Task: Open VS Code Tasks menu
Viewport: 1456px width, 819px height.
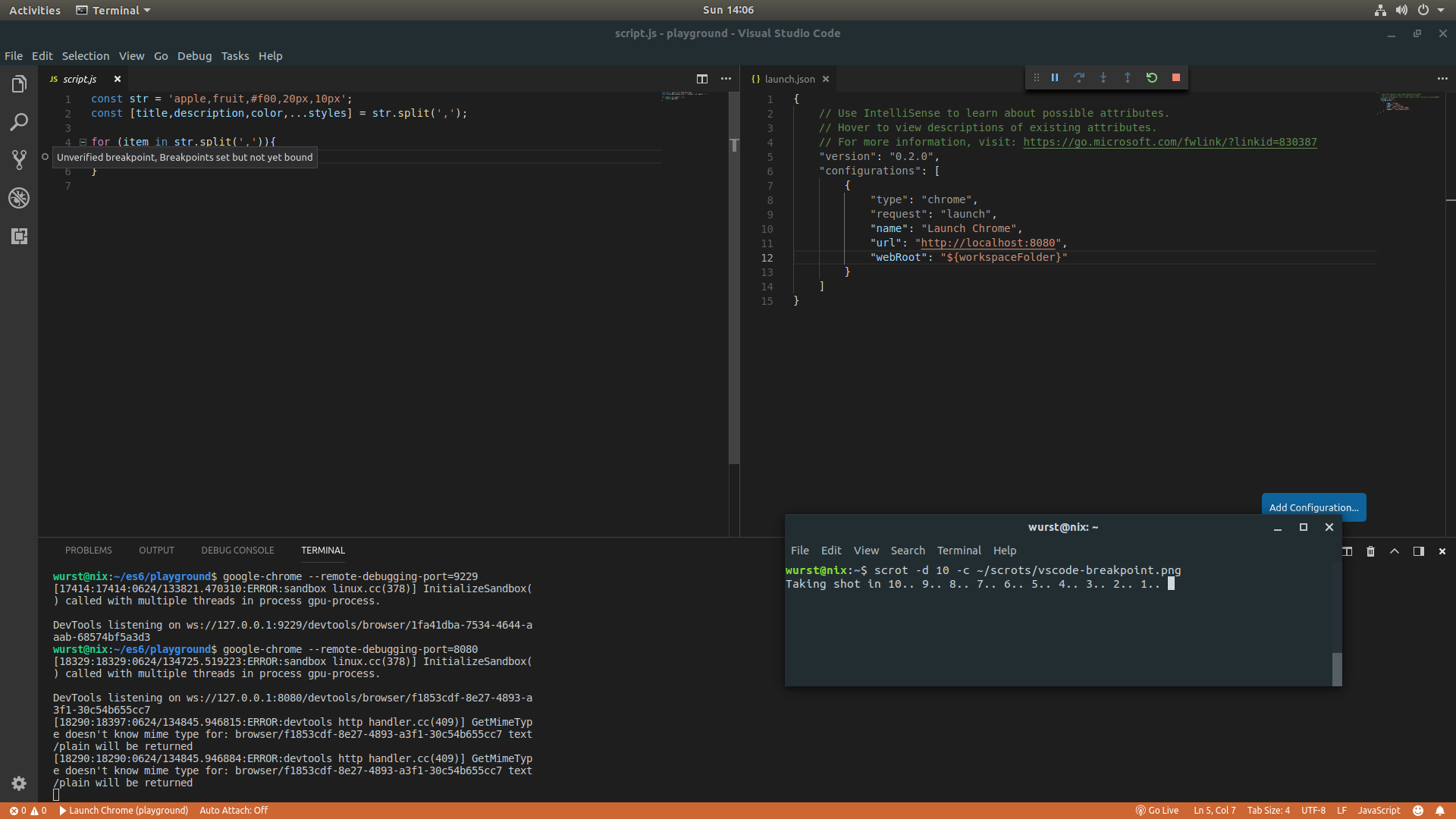Action: click(x=235, y=56)
